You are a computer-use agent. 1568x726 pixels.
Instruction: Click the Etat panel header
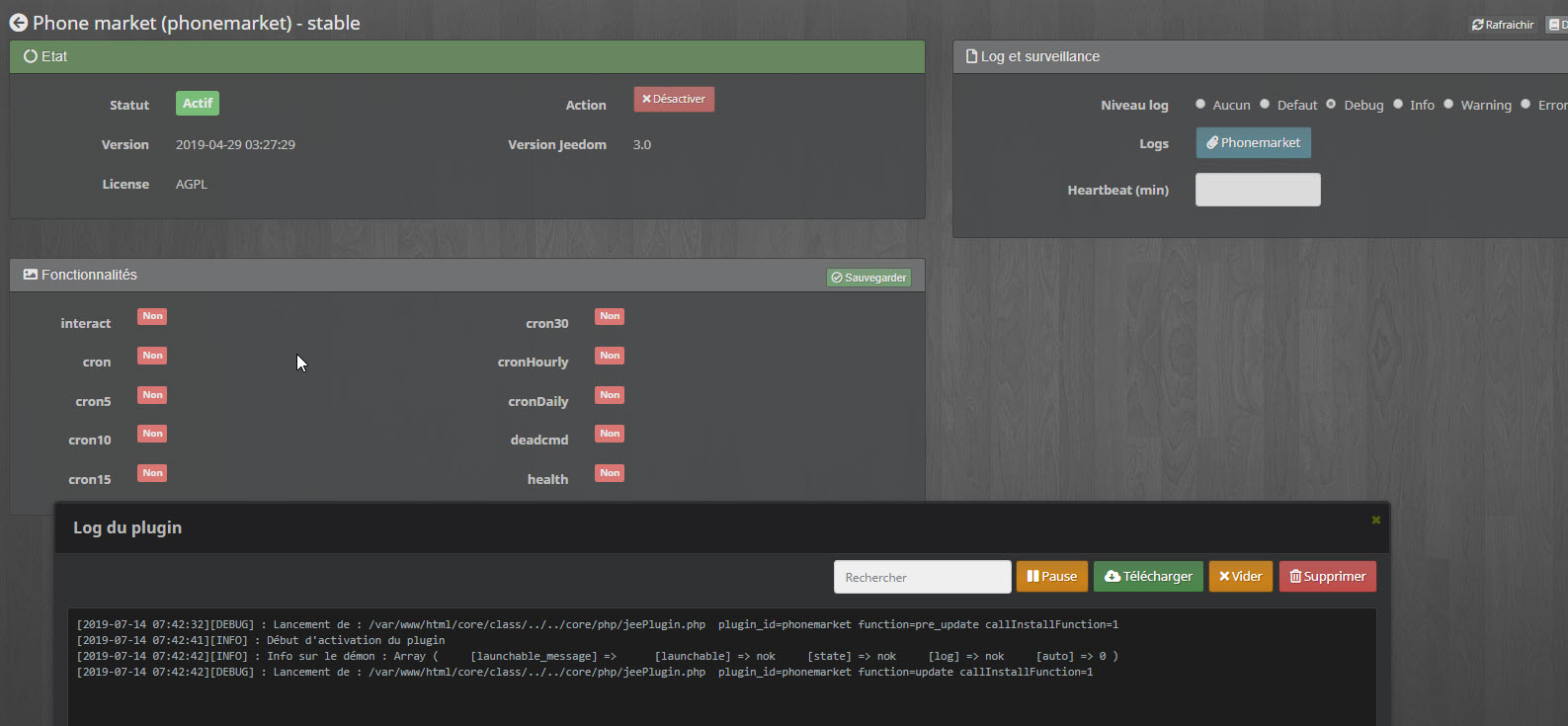(467, 56)
